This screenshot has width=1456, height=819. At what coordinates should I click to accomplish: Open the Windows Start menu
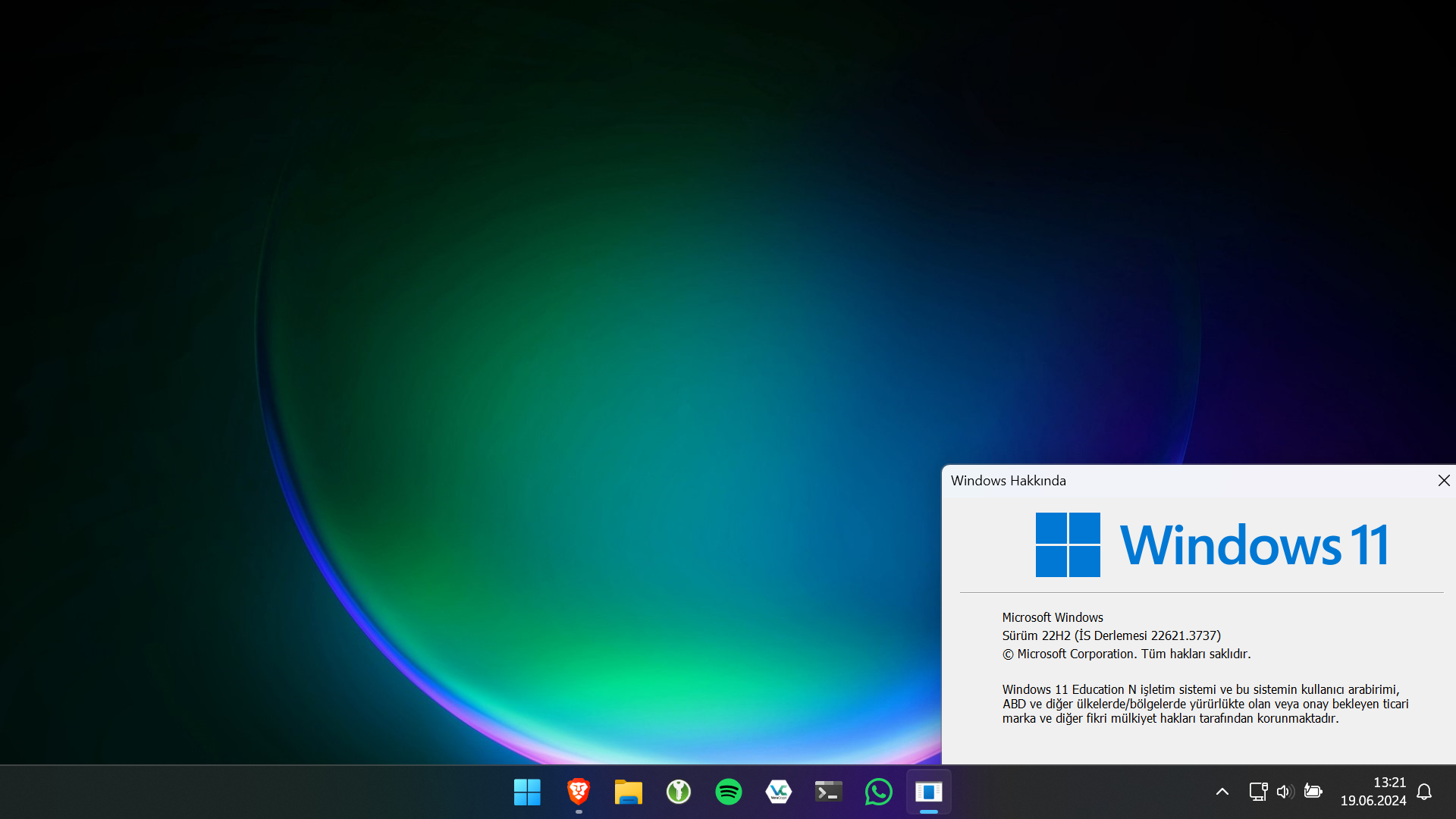tap(527, 792)
